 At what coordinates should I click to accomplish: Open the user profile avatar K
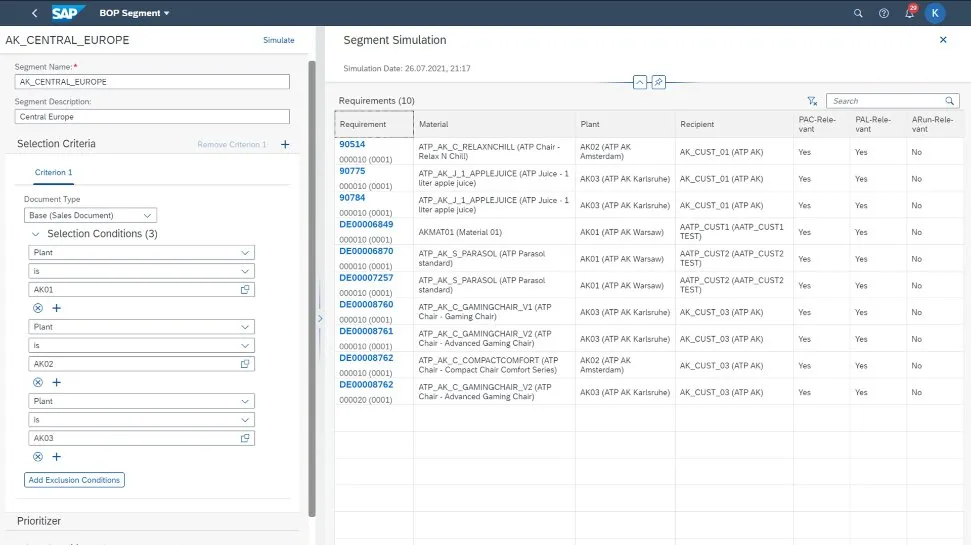(935, 13)
